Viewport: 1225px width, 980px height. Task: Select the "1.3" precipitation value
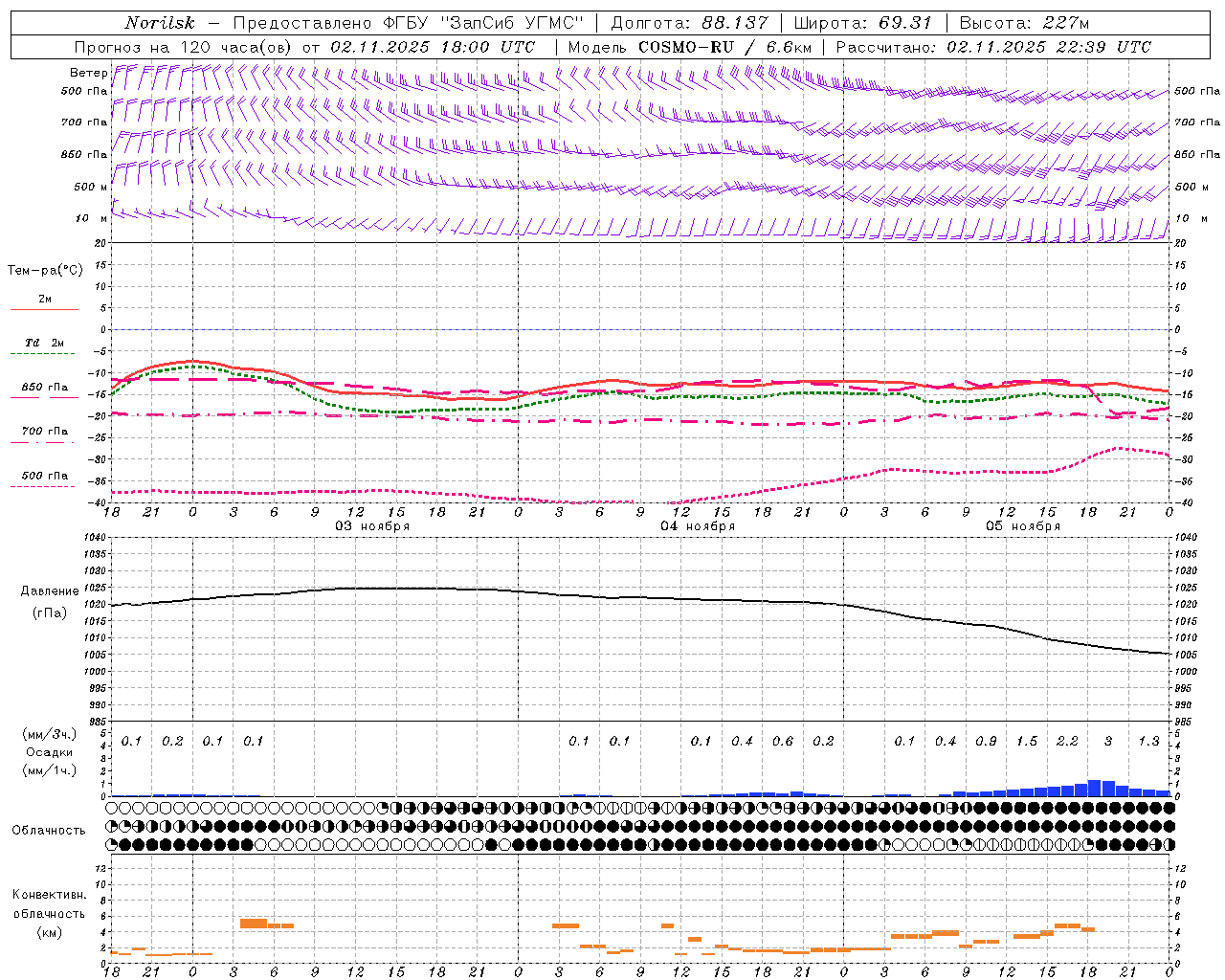[1148, 742]
